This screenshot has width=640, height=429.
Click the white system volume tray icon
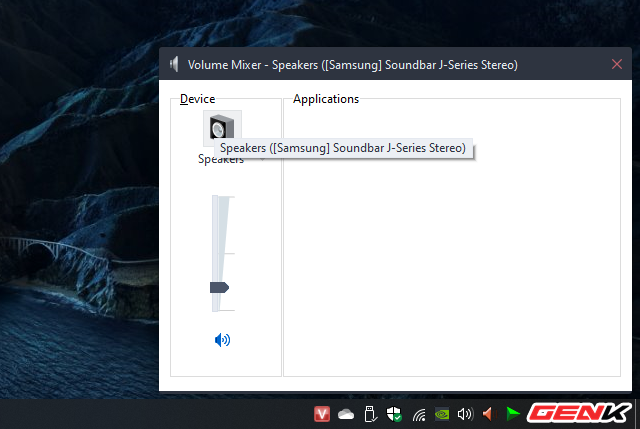pos(465,414)
